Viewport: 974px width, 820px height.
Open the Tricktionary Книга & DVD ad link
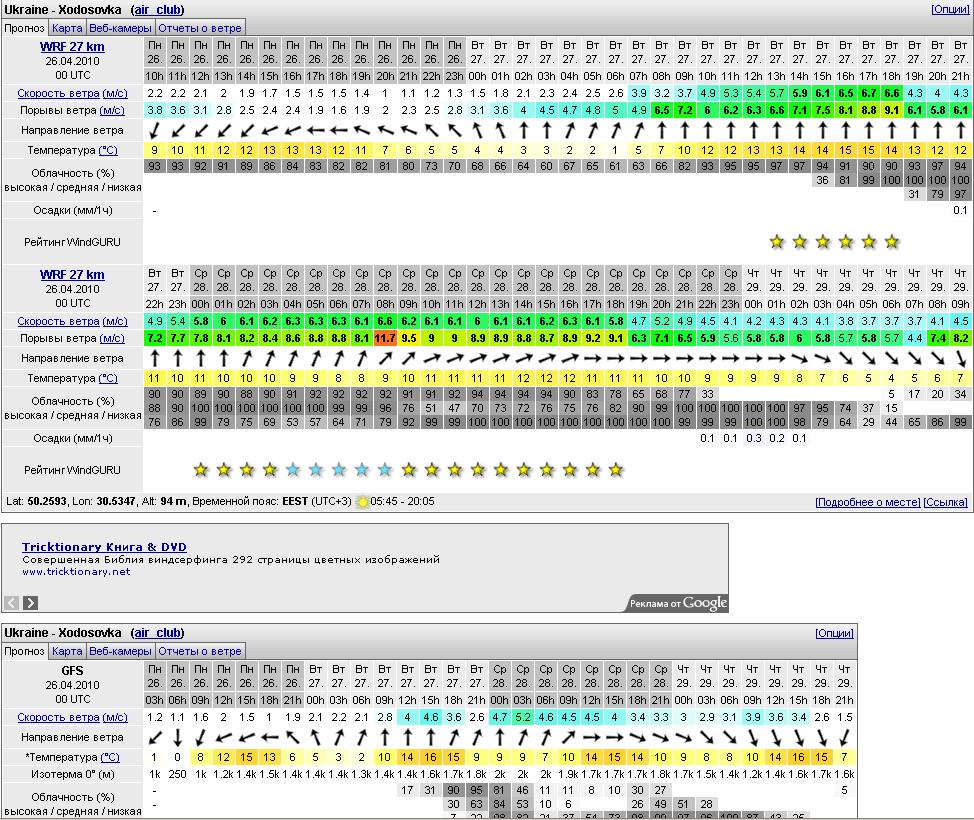click(104, 547)
